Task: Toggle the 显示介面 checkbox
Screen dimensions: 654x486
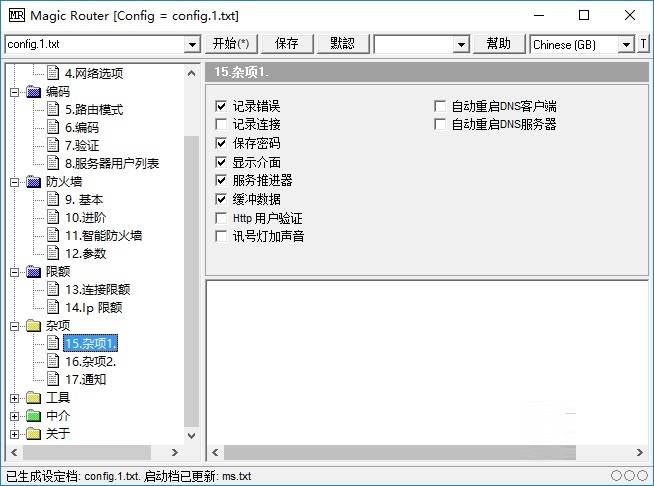Action: pos(221,162)
